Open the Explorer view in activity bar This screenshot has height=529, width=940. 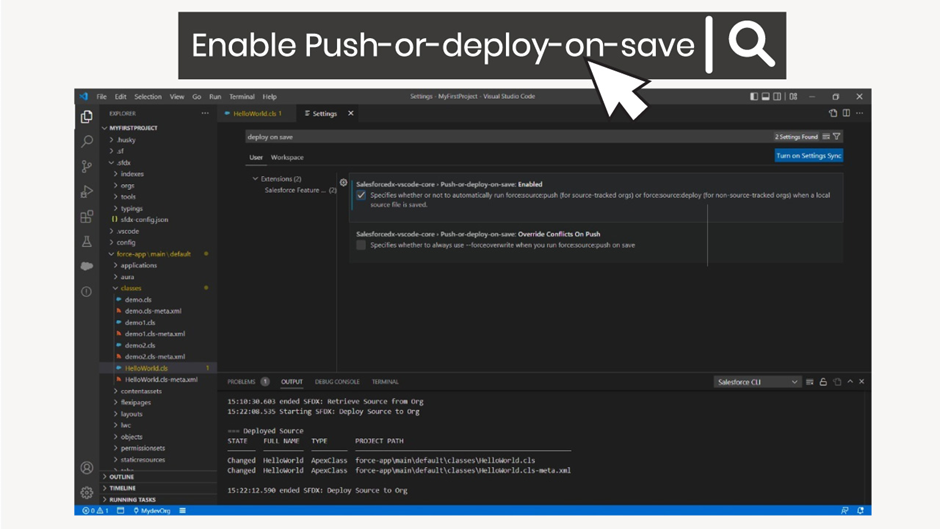(x=87, y=116)
